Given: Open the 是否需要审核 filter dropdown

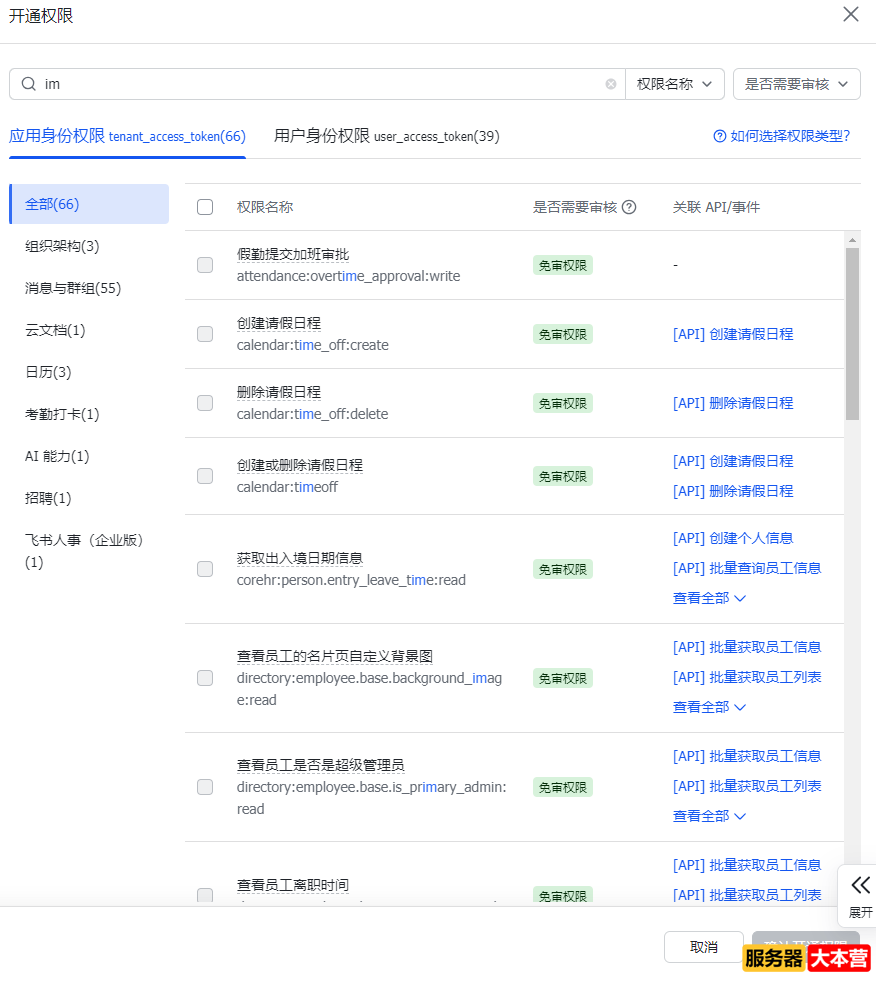Looking at the screenshot, I should point(796,84).
